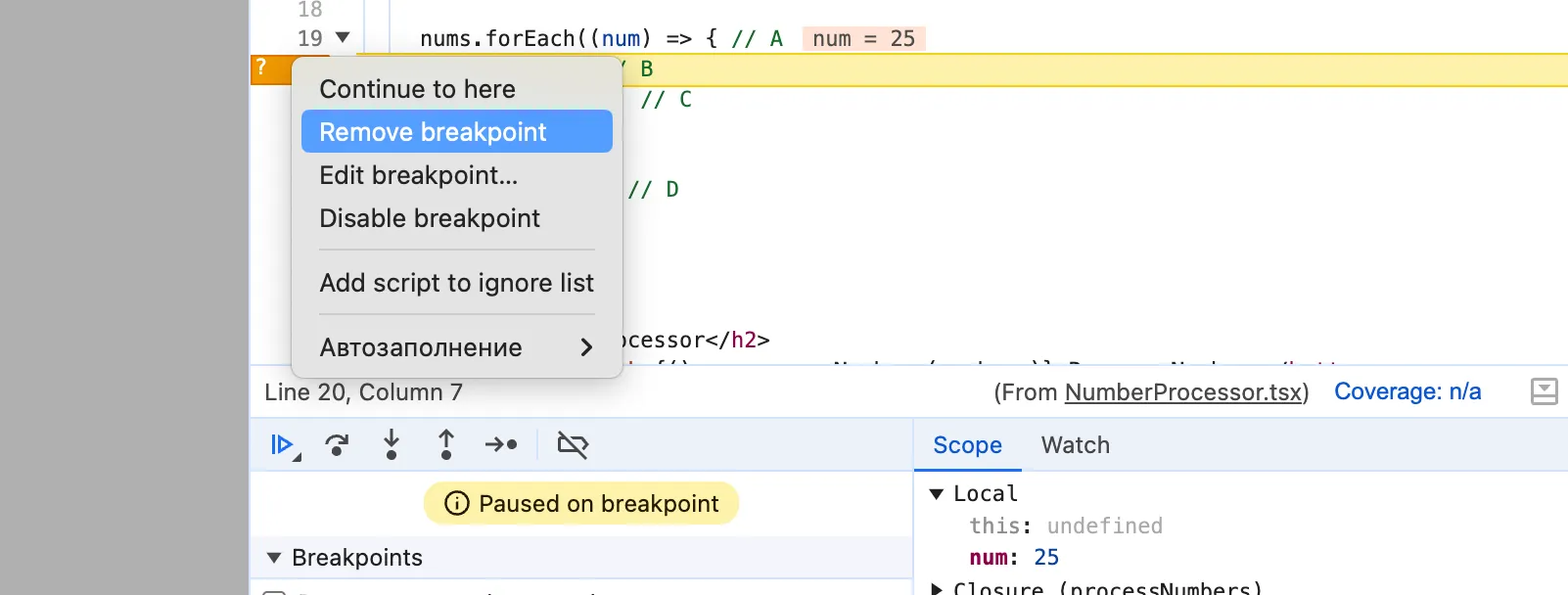1568x595 pixels.
Task: Expand the Closure scope group
Action: (x=937, y=589)
